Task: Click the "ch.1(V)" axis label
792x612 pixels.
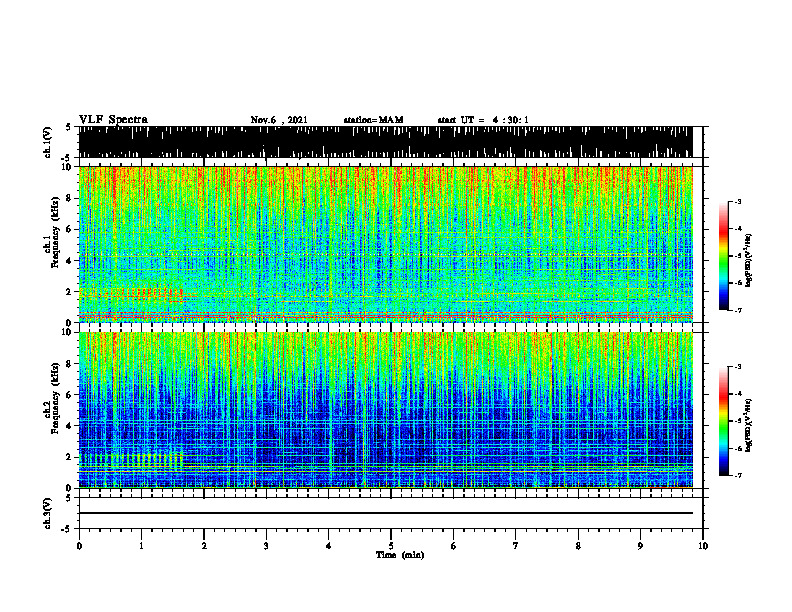Action: pyautogui.click(x=48, y=142)
